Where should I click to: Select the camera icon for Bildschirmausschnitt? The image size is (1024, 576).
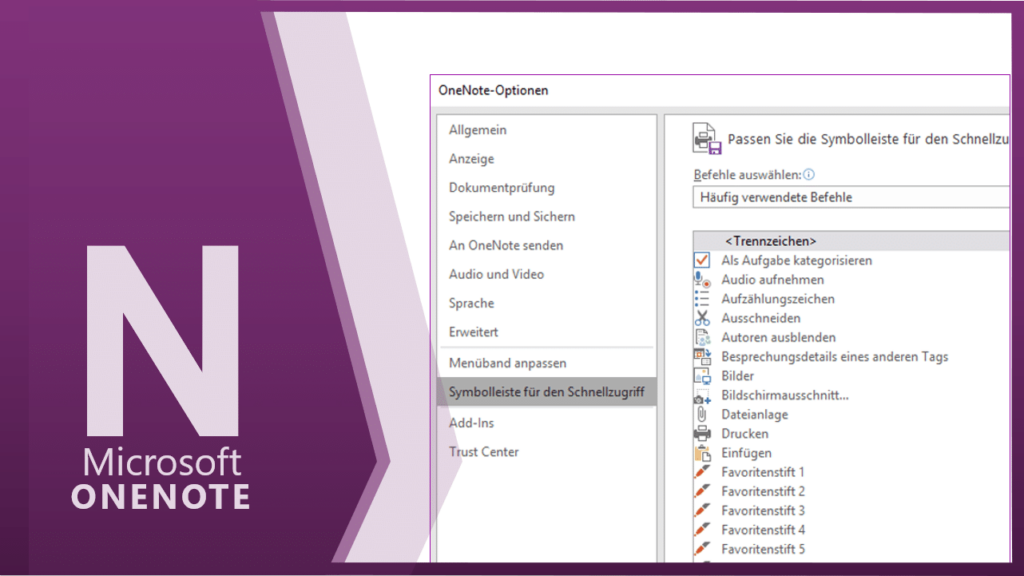tap(702, 395)
